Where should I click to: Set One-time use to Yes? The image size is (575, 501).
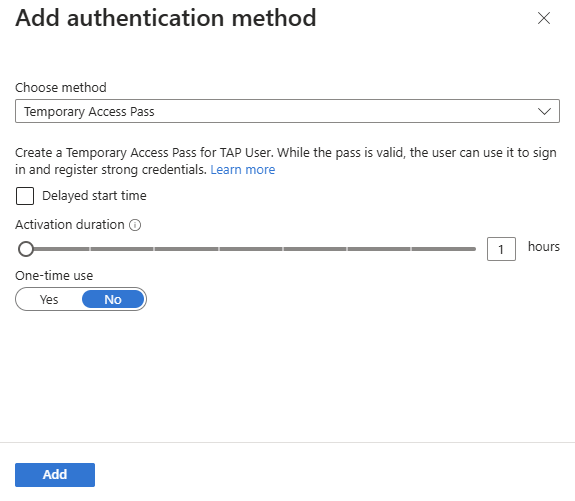click(49, 299)
